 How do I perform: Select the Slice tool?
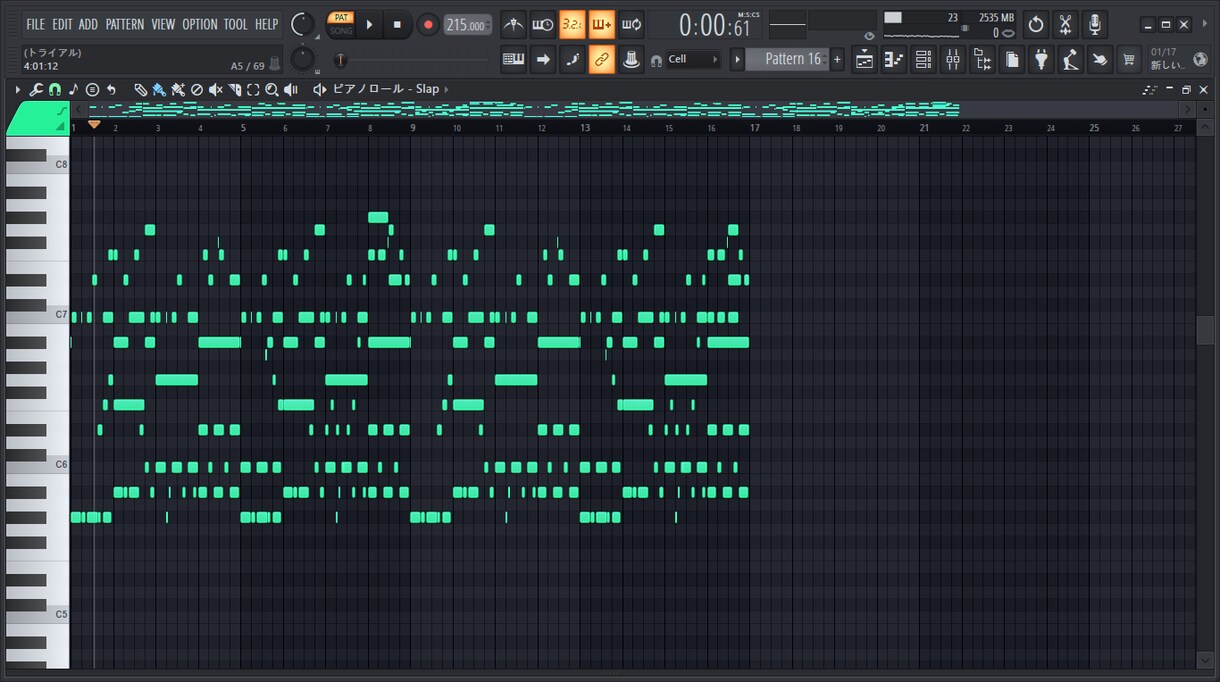pos(234,89)
